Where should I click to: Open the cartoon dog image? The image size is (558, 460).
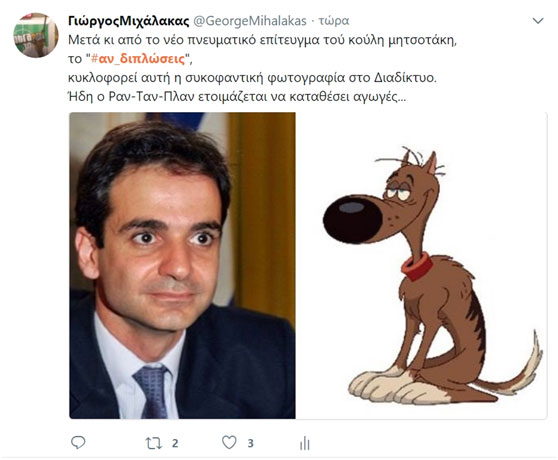pyautogui.click(x=421, y=265)
